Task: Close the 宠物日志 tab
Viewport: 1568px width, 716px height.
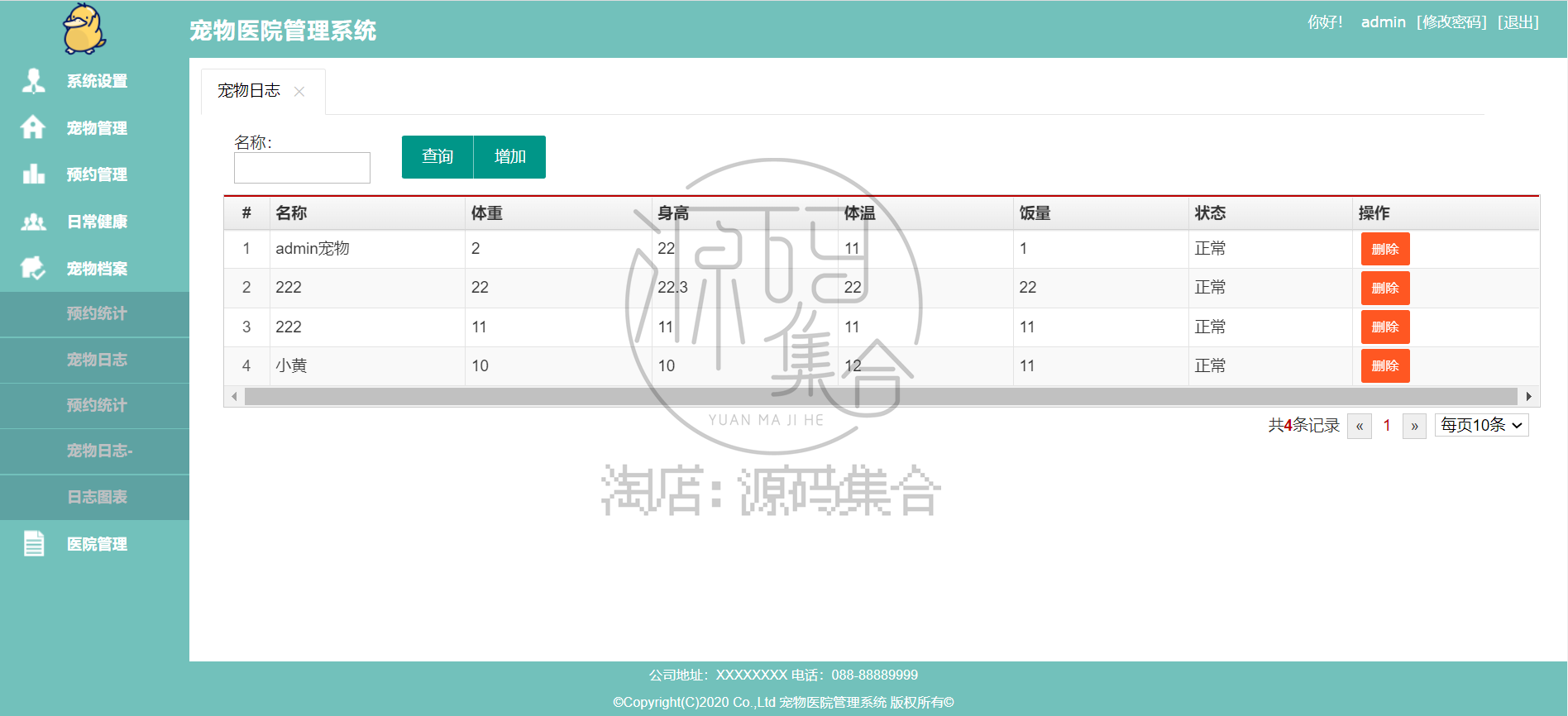Action: (299, 92)
